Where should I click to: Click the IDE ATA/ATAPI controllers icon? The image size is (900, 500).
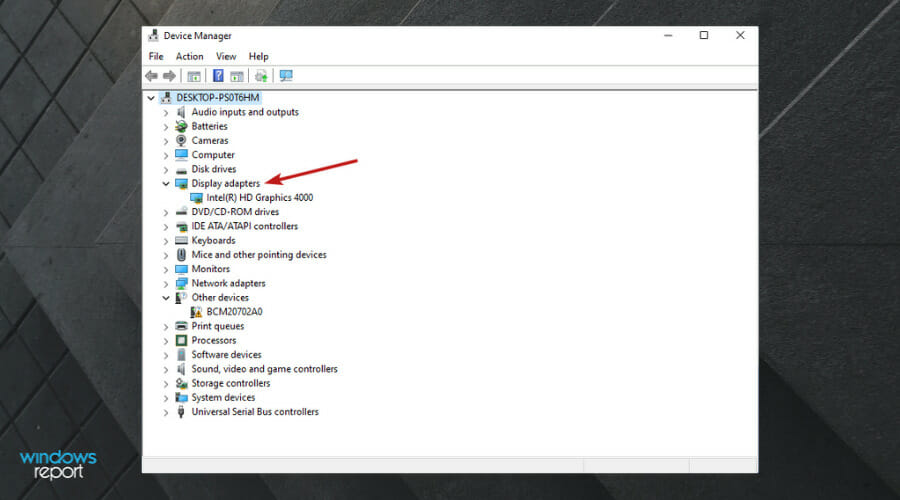pos(181,226)
